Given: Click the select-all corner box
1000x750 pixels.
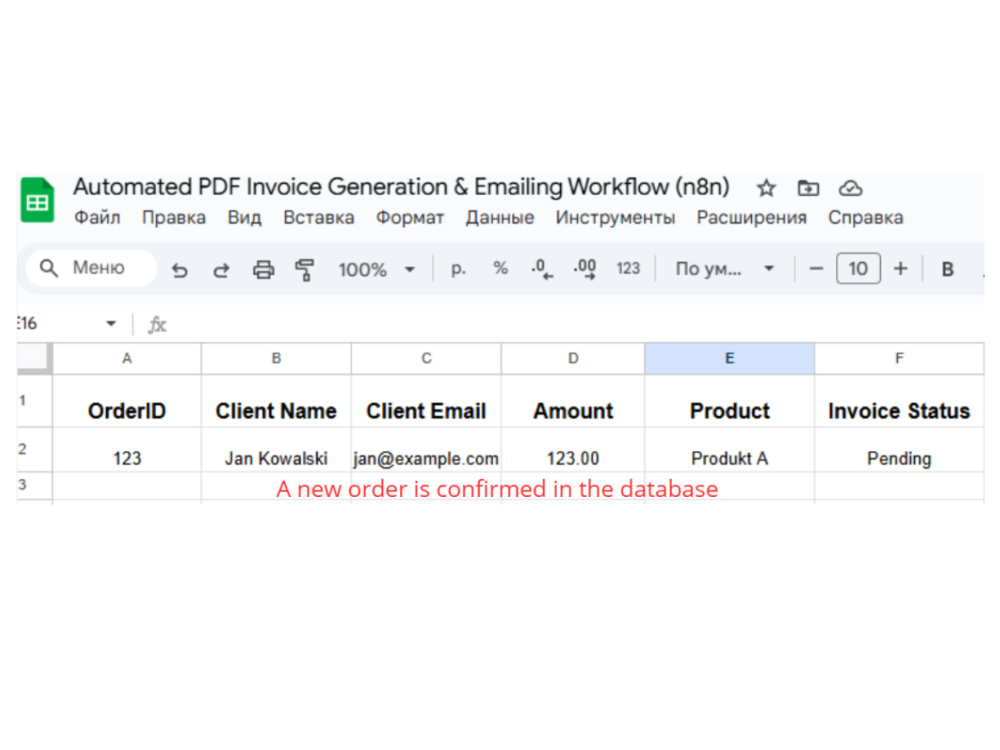Looking at the screenshot, I should [x=34, y=358].
